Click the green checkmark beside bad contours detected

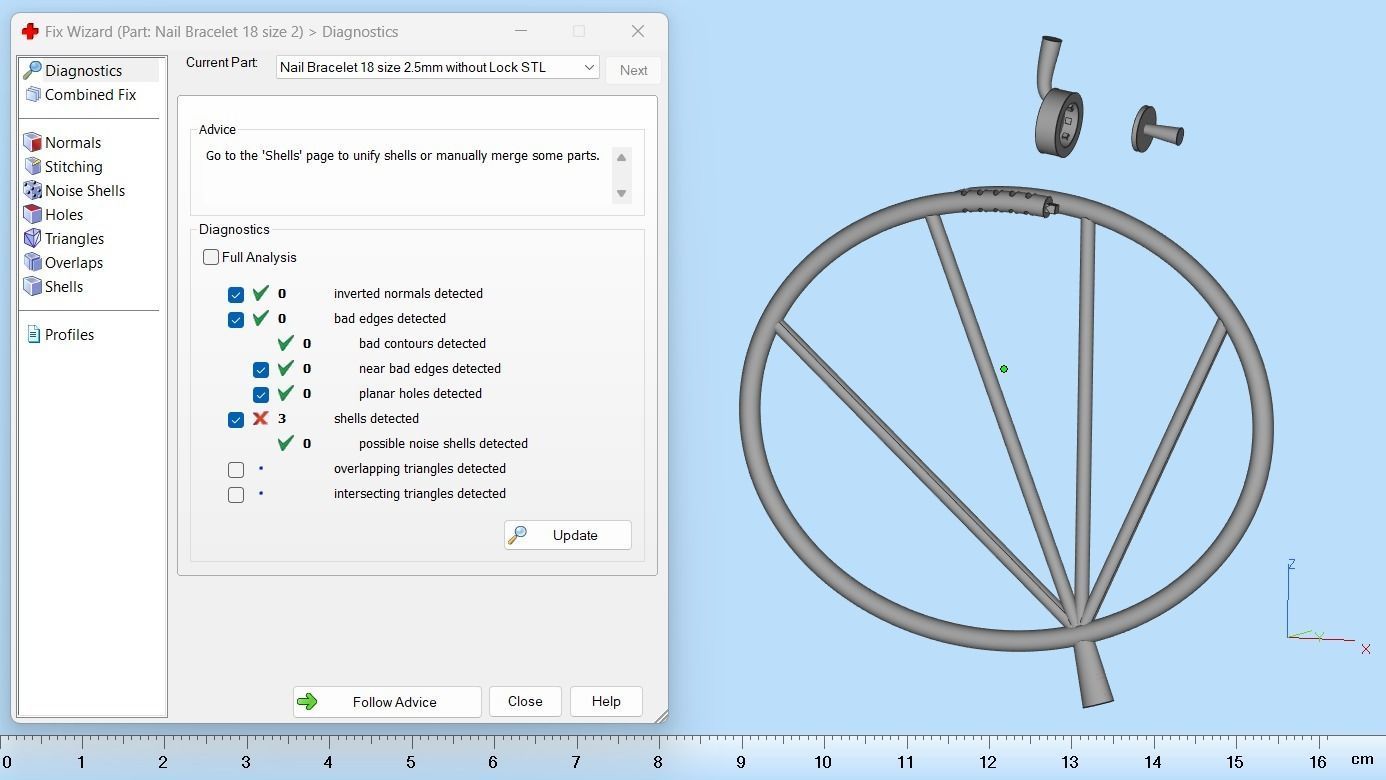click(x=286, y=343)
